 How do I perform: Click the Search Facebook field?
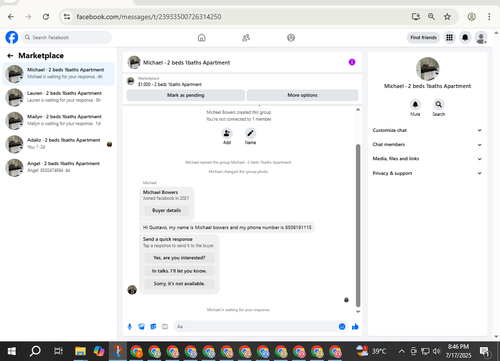(x=67, y=37)
